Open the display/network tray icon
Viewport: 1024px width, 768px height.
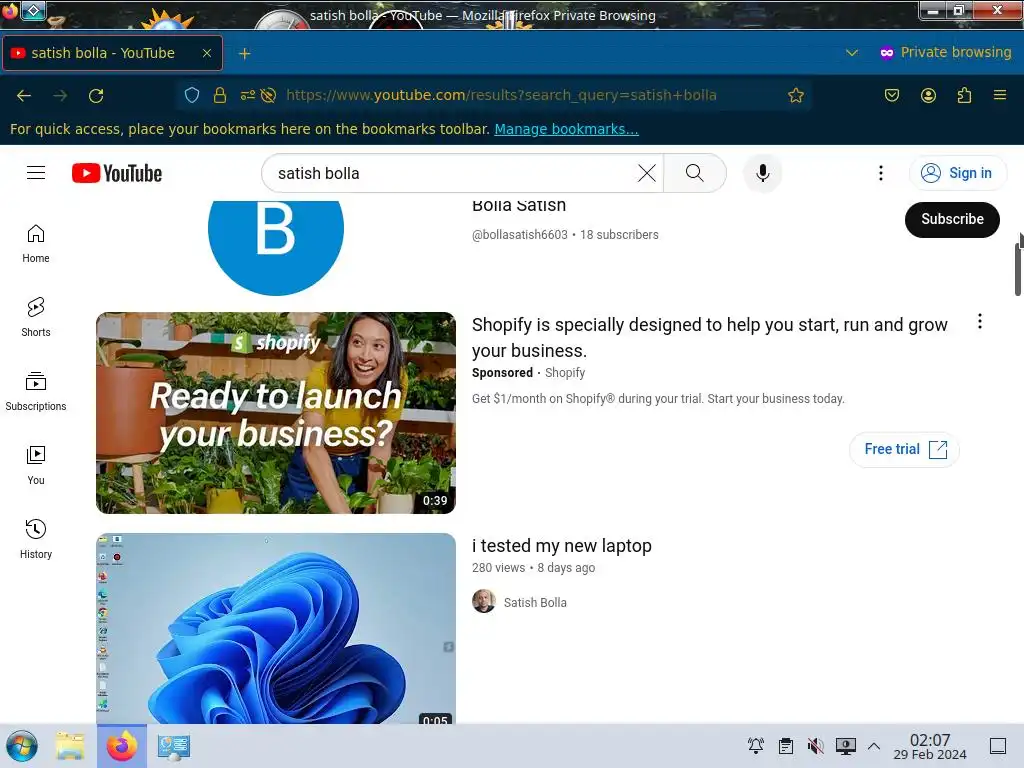846,746
